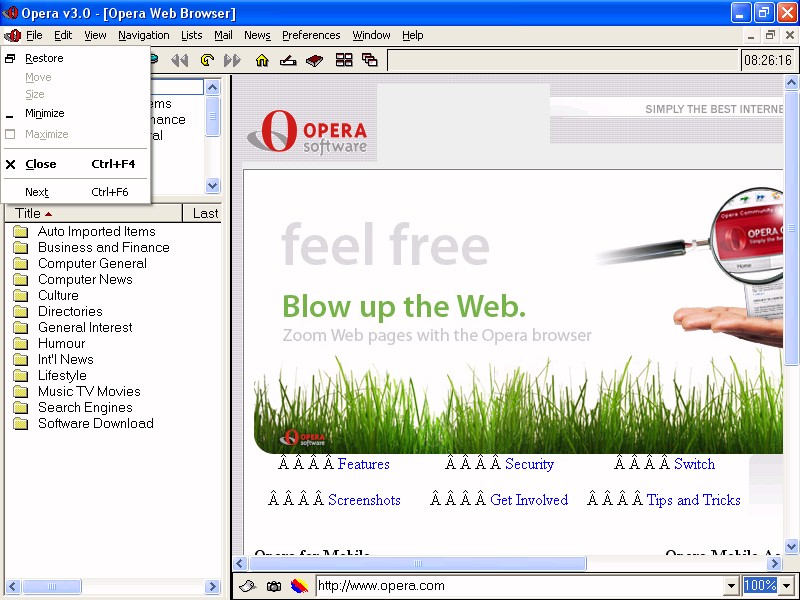Tile windows using the tile icon

point(344,60)
